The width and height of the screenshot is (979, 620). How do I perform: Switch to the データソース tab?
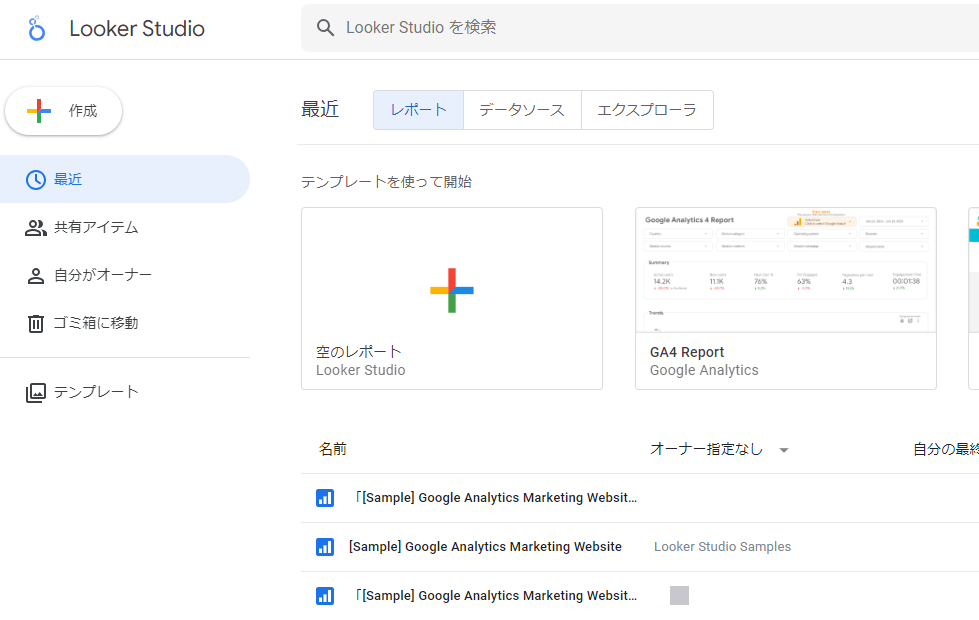[522, 110]
